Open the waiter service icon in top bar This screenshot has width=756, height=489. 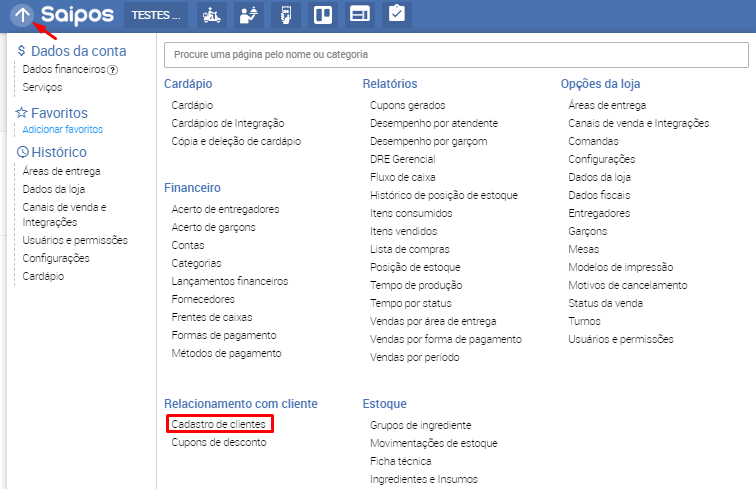point(248,15)
